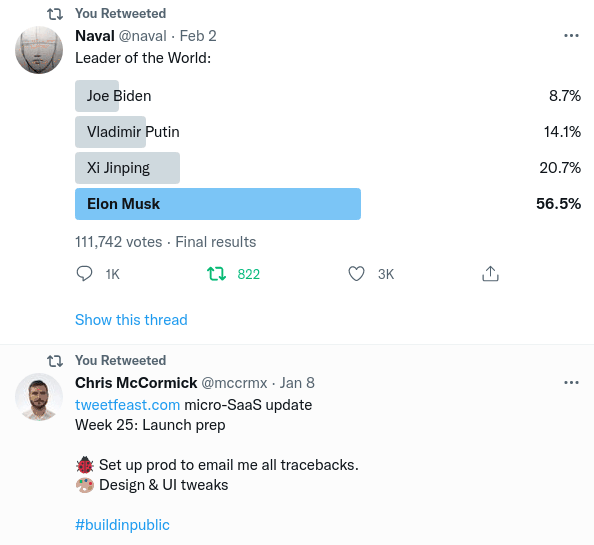The height and width of the screenshot is (545, 594).
Task: Open Chris McCormick's avatar
Action: 39,397
